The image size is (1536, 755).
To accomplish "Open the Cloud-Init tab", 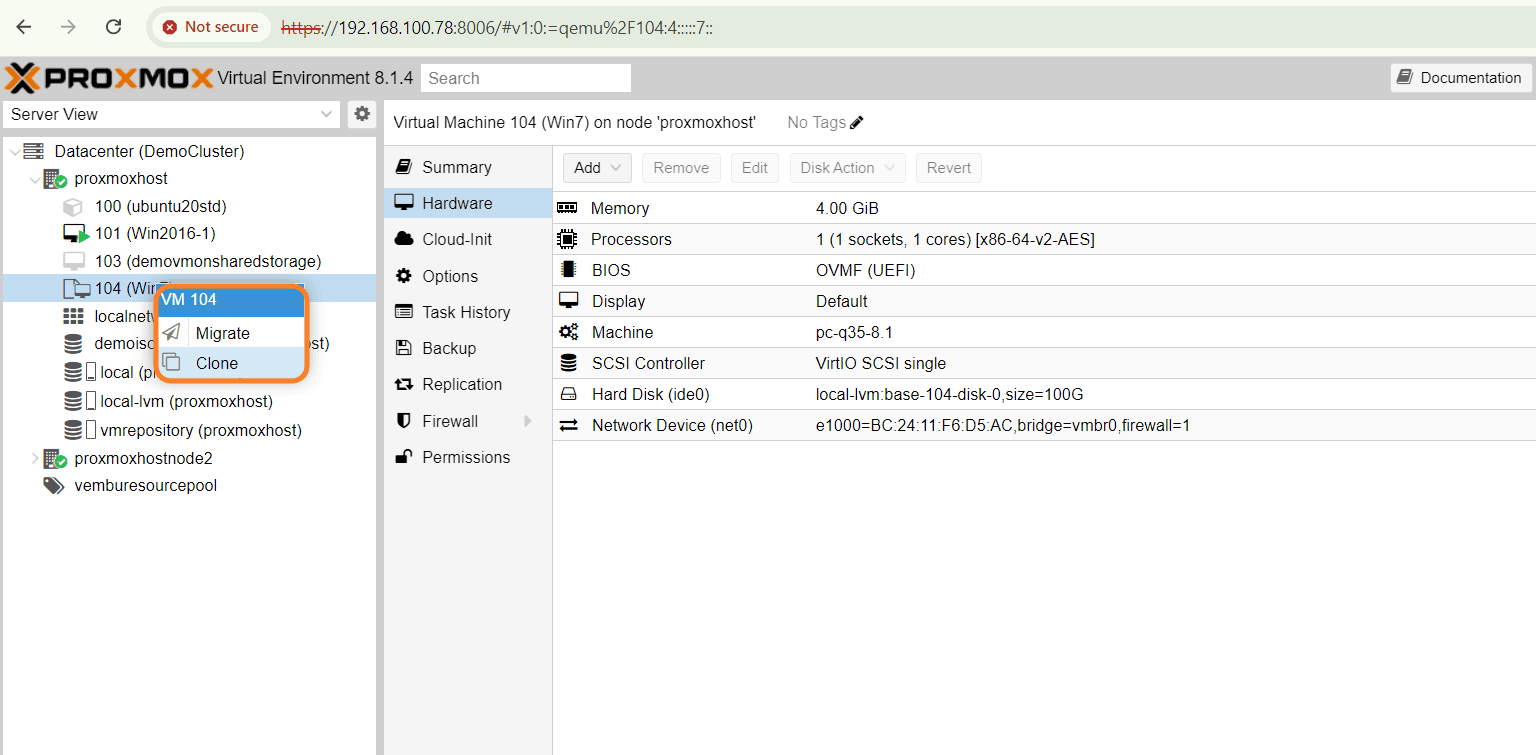I will pyautogui.click(x=468, y=239).
